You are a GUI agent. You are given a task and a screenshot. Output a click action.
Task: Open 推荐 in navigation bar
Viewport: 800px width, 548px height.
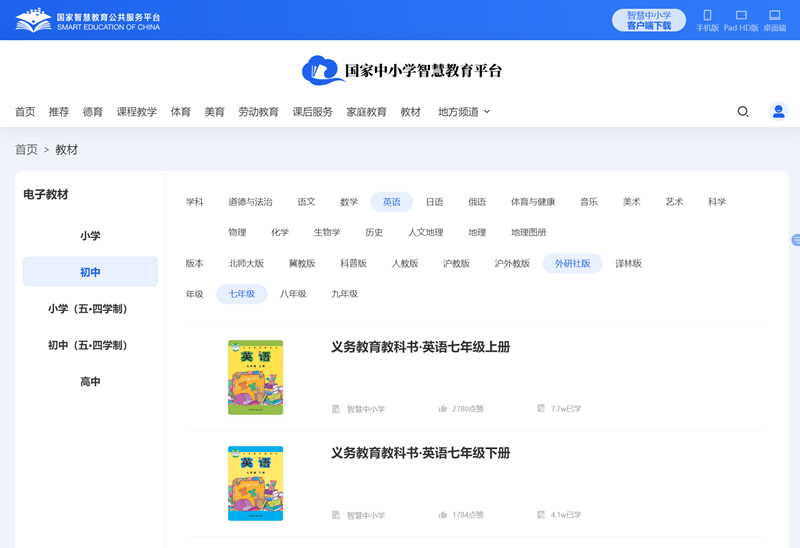59,112
